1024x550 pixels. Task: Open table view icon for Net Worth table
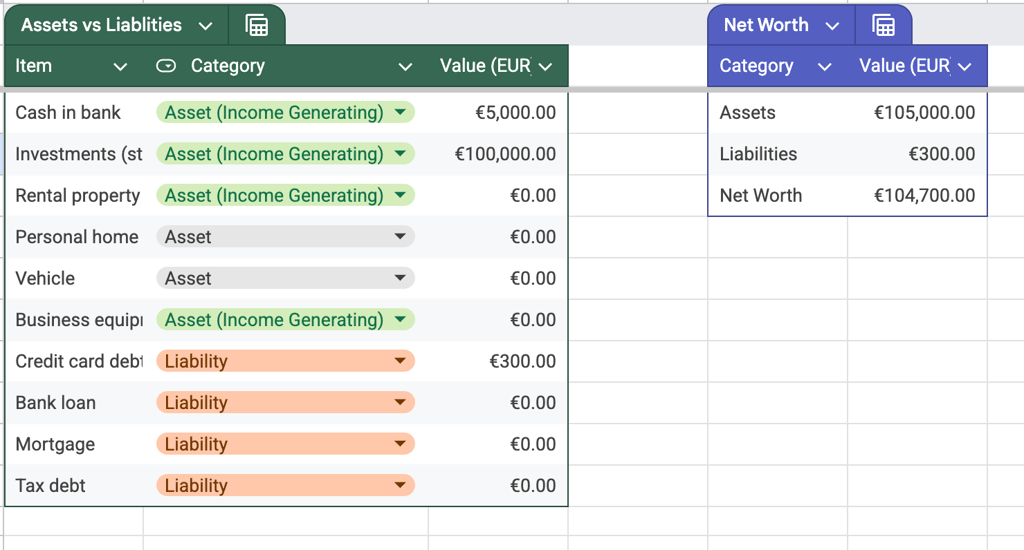883,25
